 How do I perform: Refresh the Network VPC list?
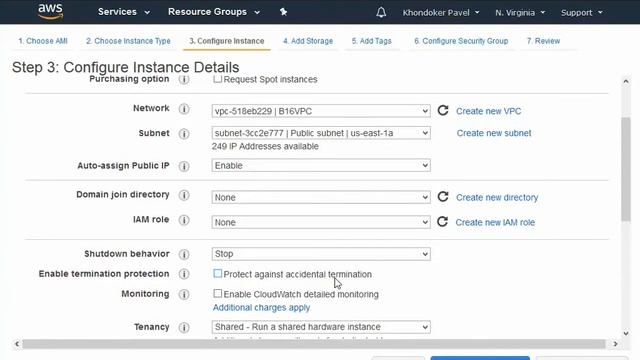443,111
